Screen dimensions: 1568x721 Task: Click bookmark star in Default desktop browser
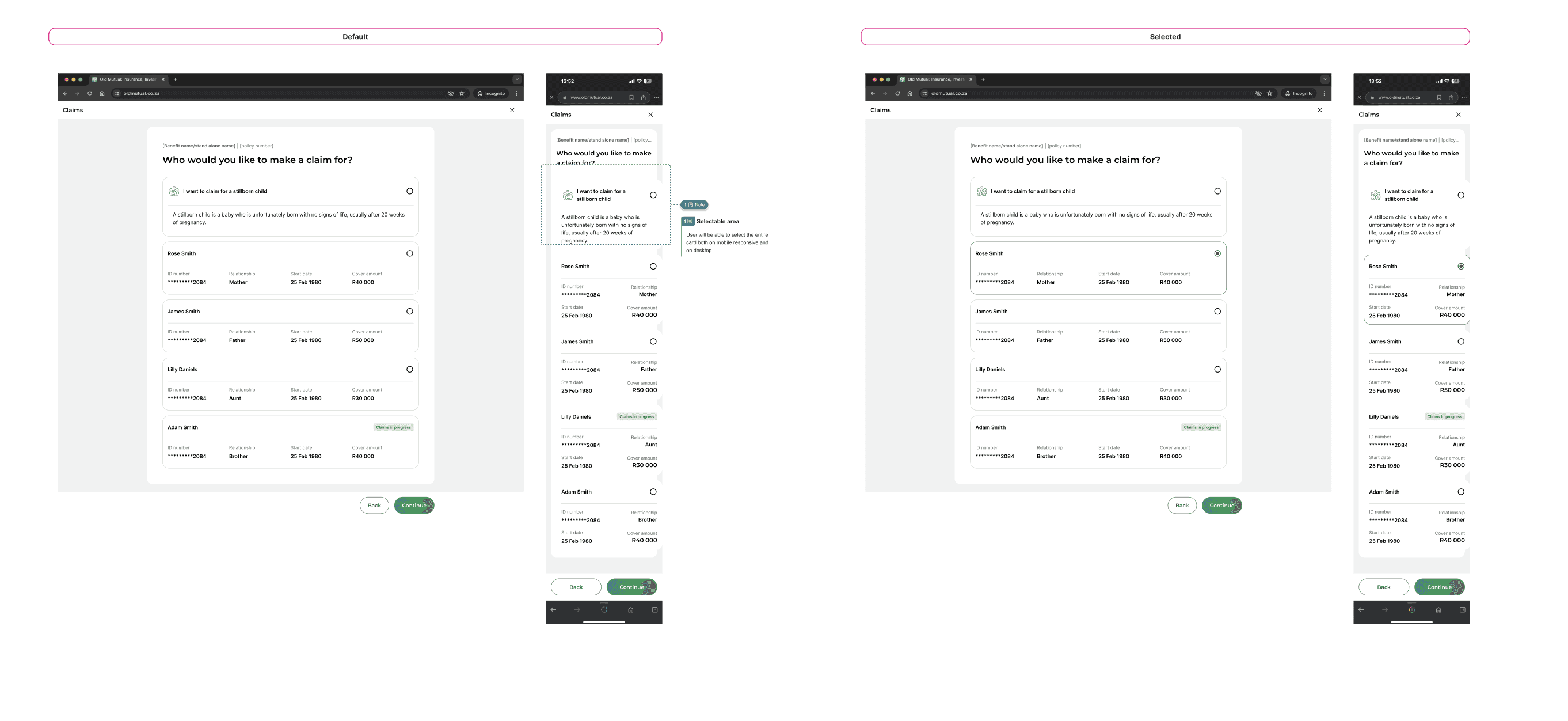coord(462,93)
